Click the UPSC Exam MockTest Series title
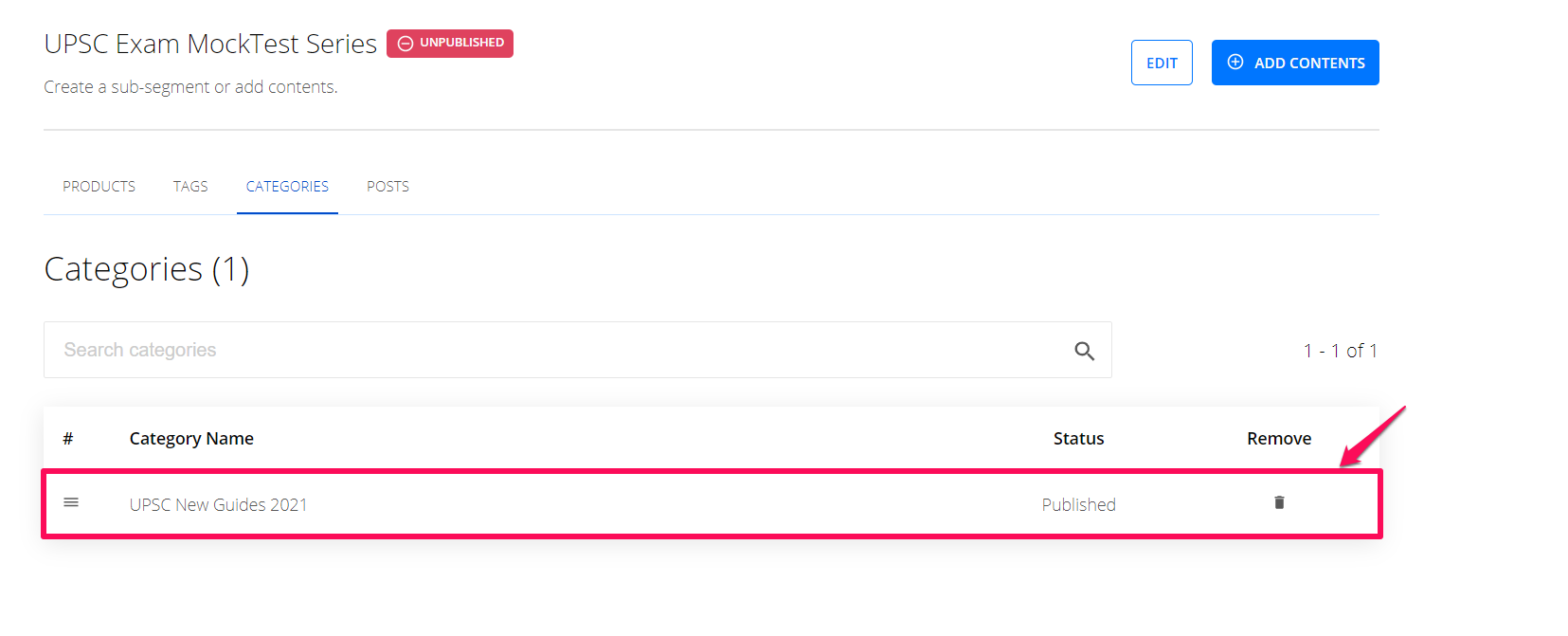This screenshot has height=636, width=1568. [210, 44]
